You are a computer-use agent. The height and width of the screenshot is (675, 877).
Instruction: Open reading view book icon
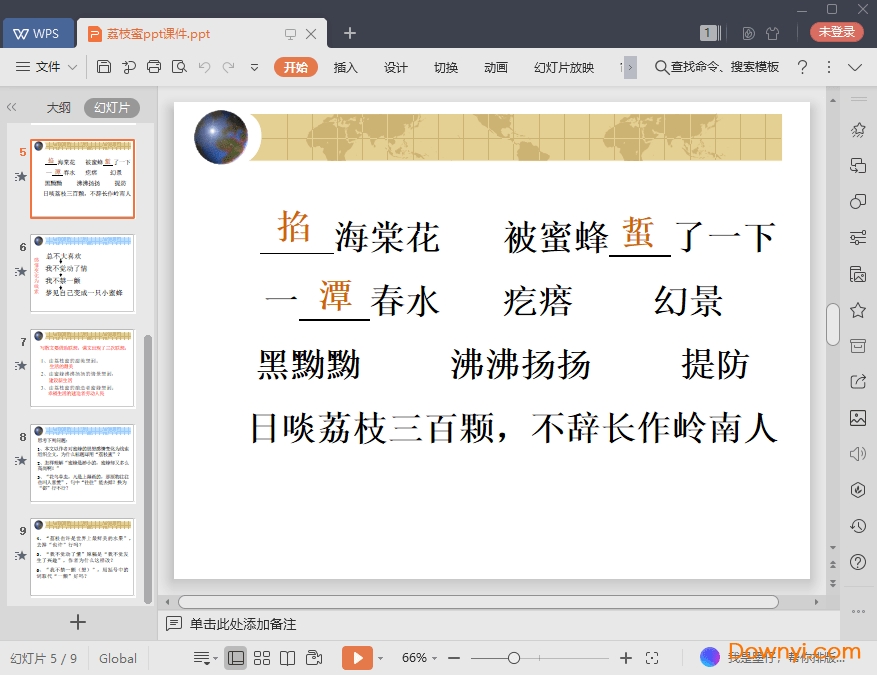click(x=288, y=658)
